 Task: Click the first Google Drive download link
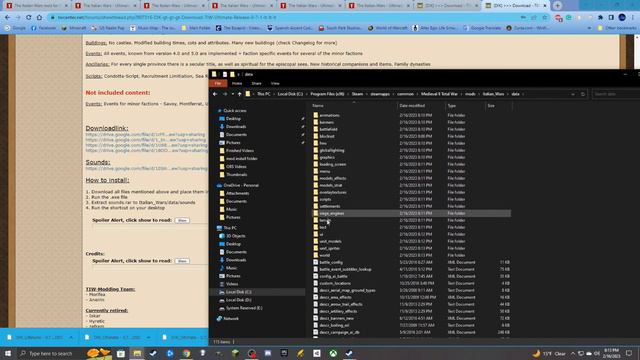click(x=146, y=135)
